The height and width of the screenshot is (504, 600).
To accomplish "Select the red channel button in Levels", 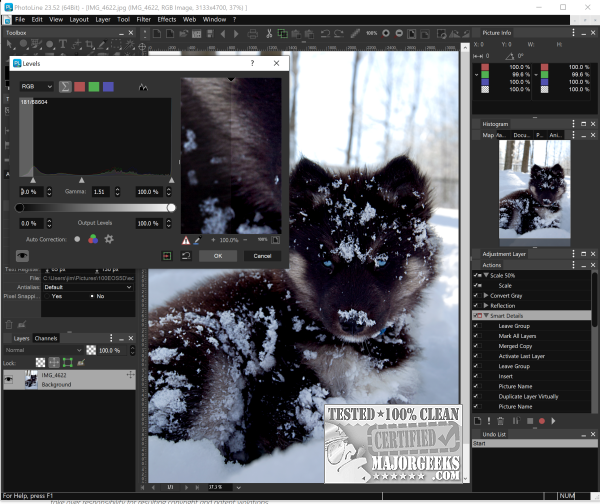I will click(80, 87).
